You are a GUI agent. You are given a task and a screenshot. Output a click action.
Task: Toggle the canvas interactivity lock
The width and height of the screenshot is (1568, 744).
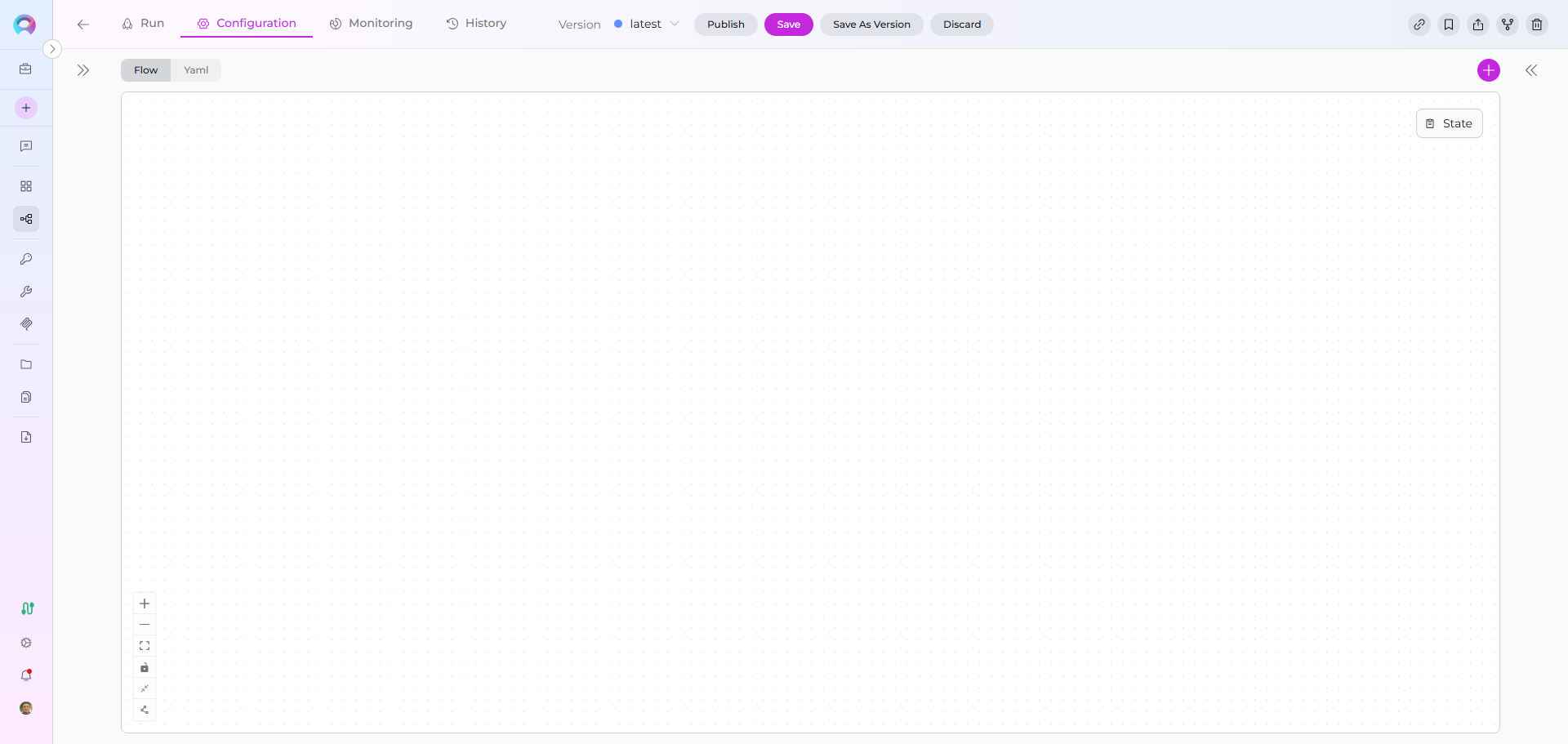145,667
